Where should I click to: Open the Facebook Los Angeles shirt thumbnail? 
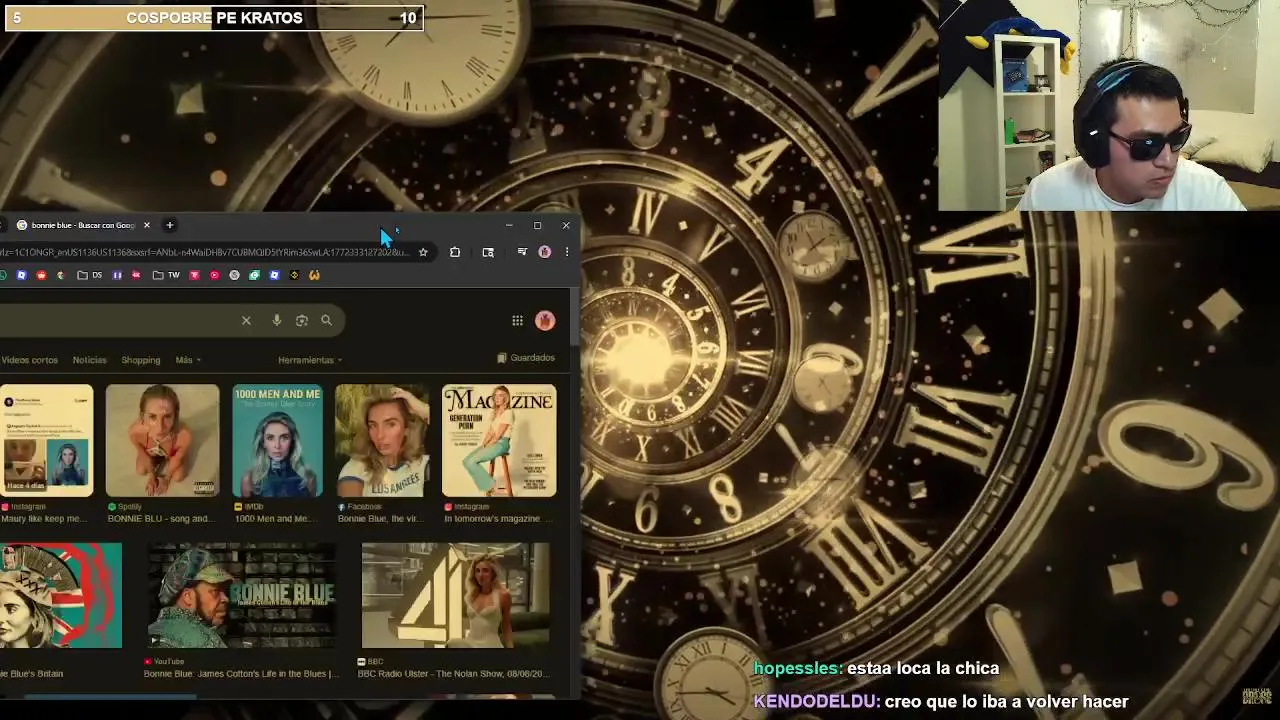tap(382, 441)
